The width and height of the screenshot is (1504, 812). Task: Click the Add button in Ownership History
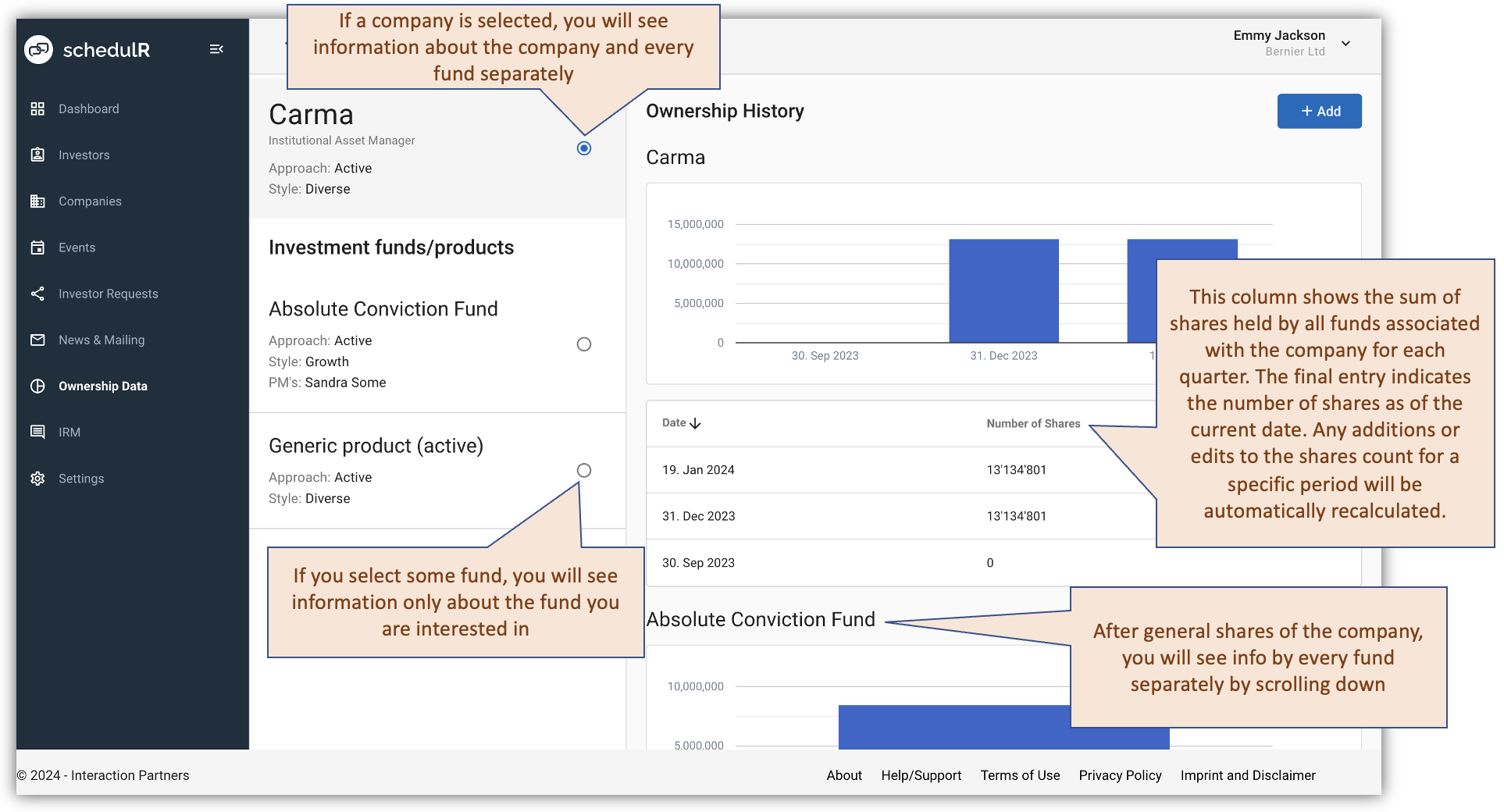pos(1319,111)
